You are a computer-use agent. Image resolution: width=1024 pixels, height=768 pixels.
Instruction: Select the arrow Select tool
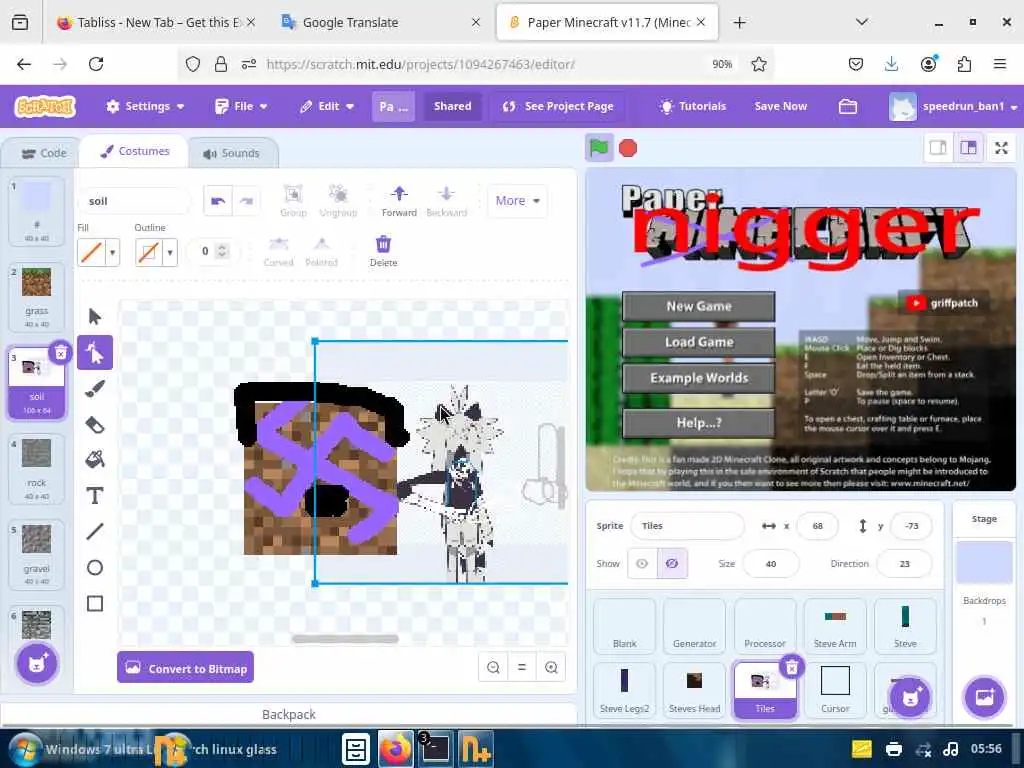click(95, 317)
